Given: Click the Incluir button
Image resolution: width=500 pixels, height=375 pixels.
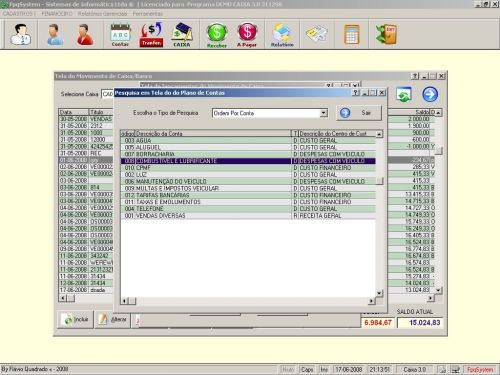Looking at the screenshot, I should click(75, 320).
